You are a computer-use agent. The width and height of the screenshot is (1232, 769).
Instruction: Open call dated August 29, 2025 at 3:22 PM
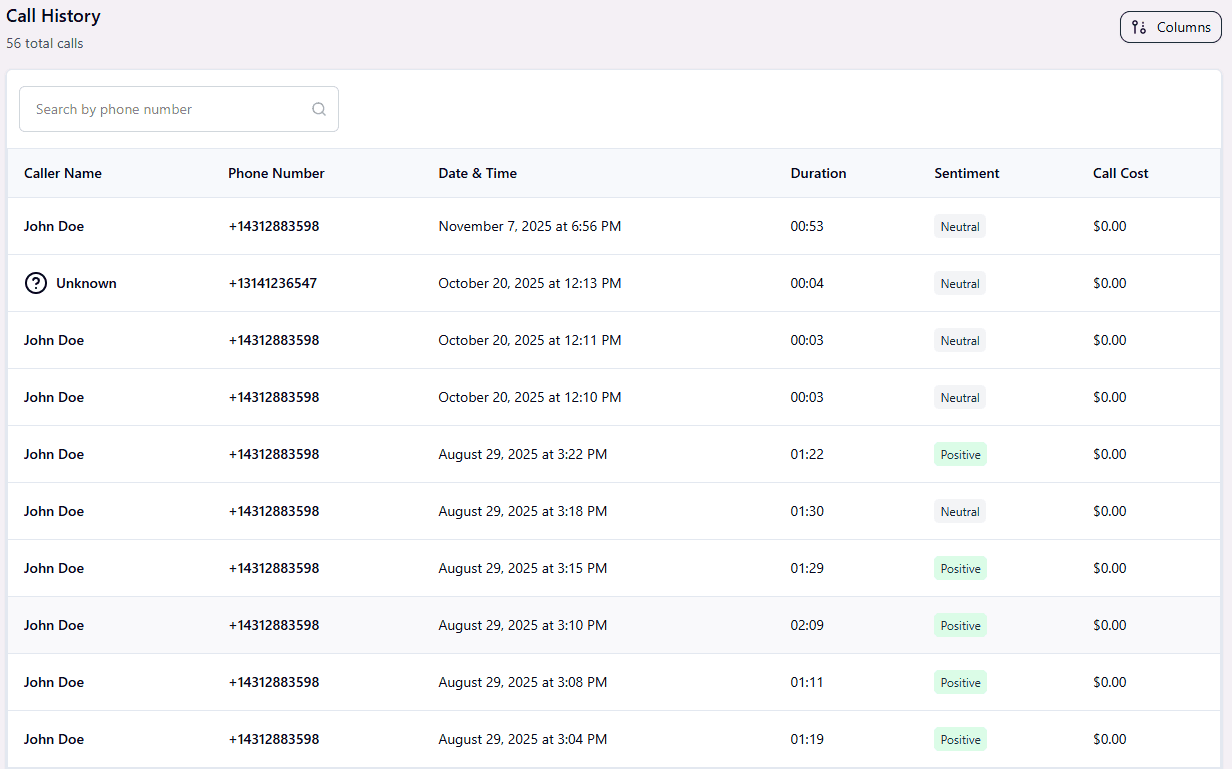[x=613, y=454]
